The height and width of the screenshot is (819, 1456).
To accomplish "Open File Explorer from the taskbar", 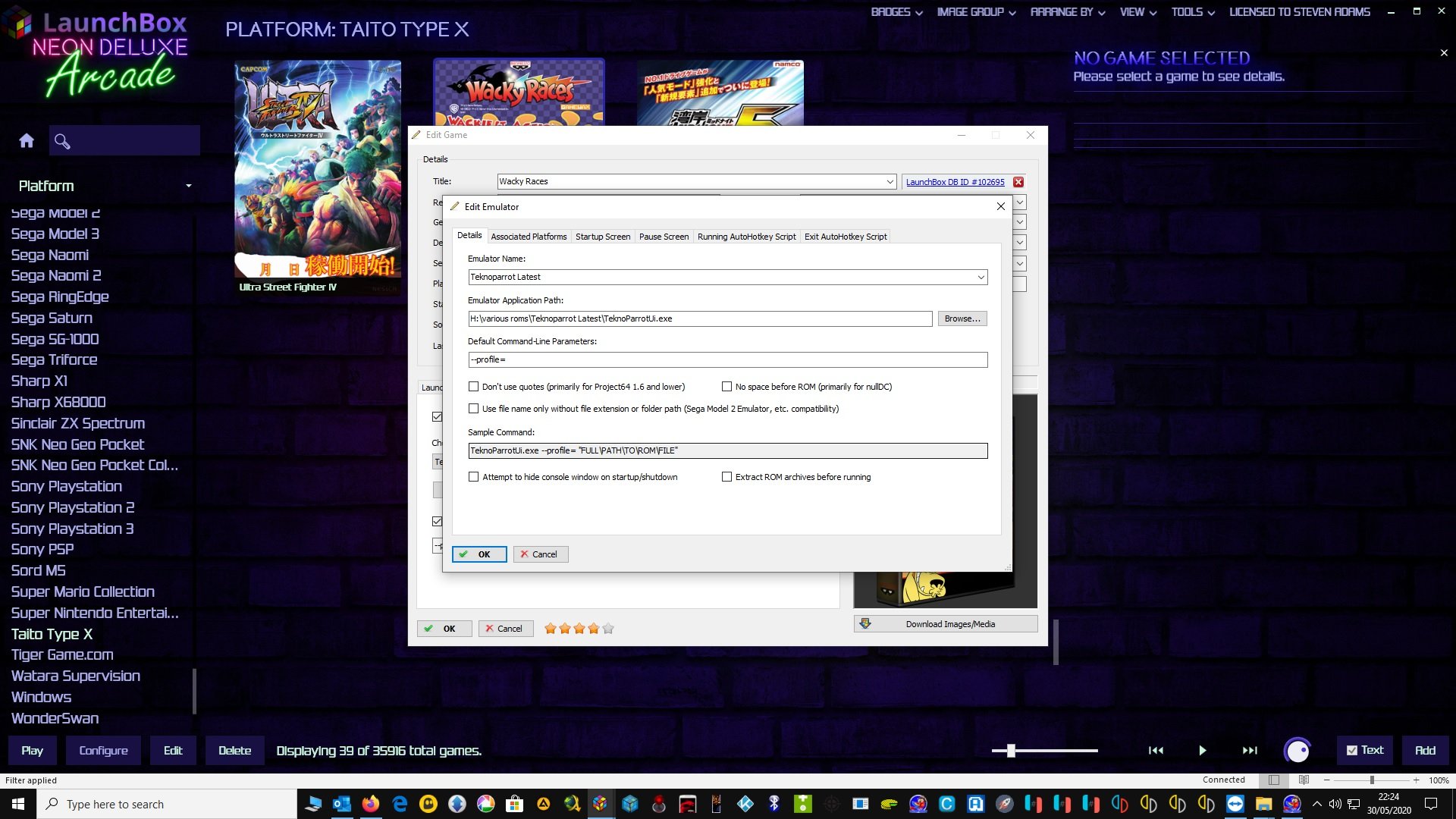I will point(1264,804).
